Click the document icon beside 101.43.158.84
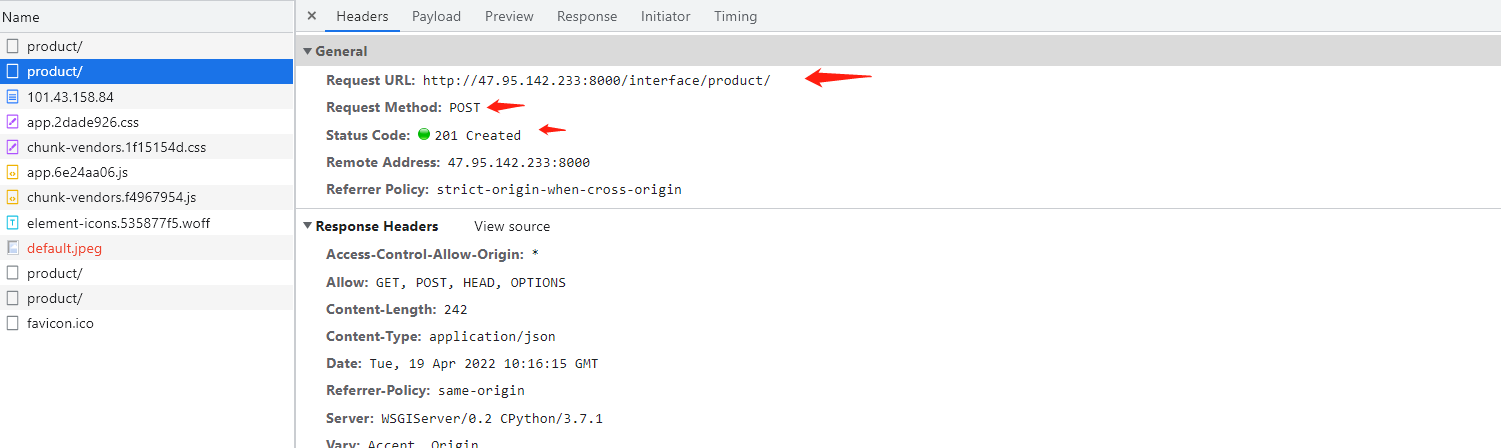Screen dimensions: 1501x448 13,97
